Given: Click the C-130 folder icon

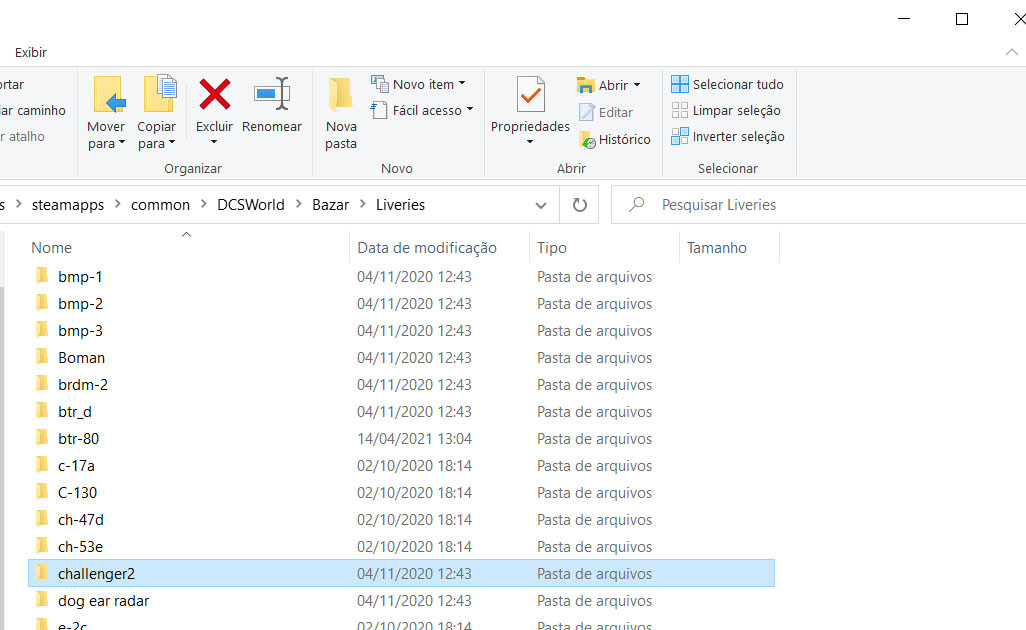Looking at the screenshot, I should point(43,491).
